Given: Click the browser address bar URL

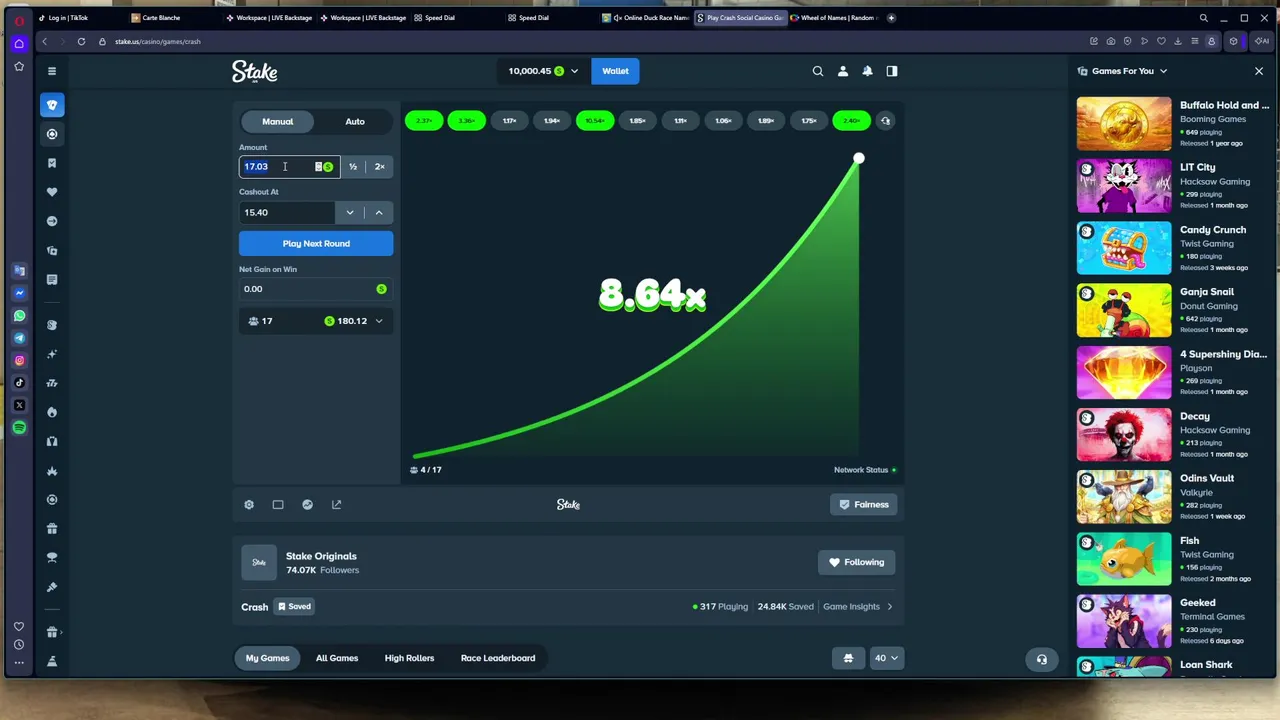Looking at the screenshot, I should click(158, 42).
